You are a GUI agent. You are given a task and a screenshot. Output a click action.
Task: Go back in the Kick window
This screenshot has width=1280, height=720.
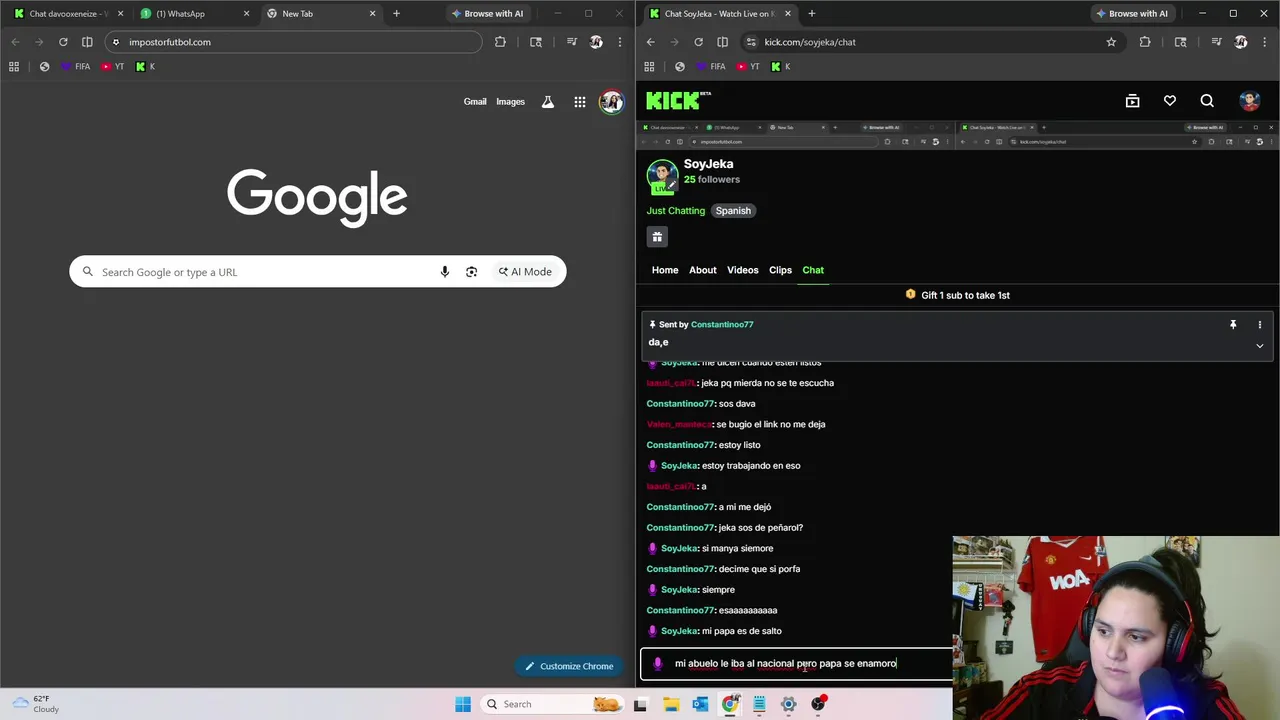(650, 42)
